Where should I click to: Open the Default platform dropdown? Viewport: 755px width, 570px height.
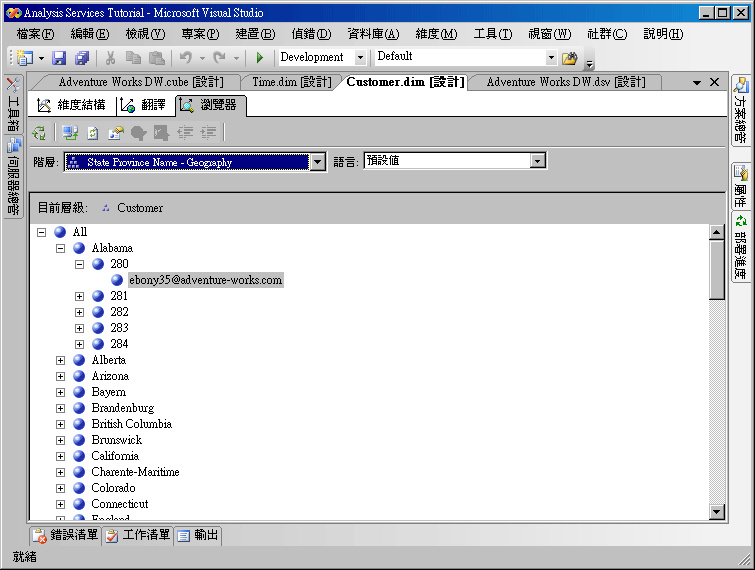551,58
